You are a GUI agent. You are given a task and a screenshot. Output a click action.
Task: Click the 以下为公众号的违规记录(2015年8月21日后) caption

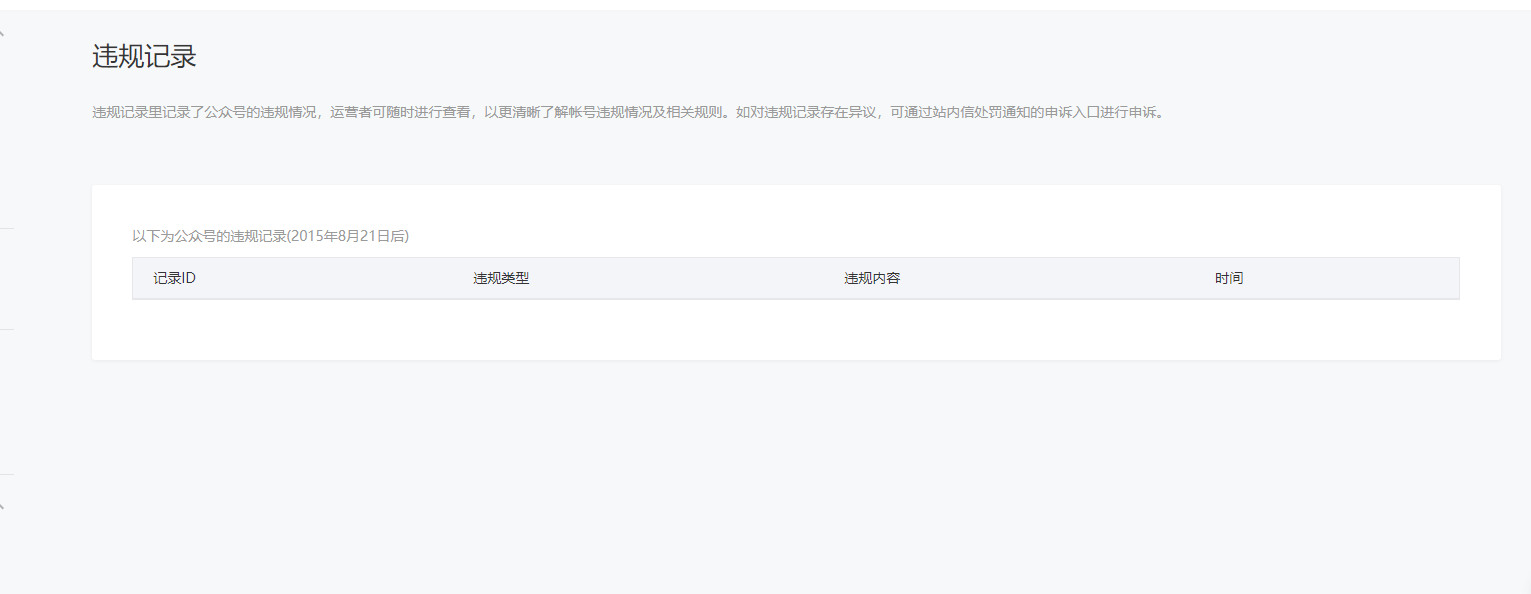(x=271, y=236)
